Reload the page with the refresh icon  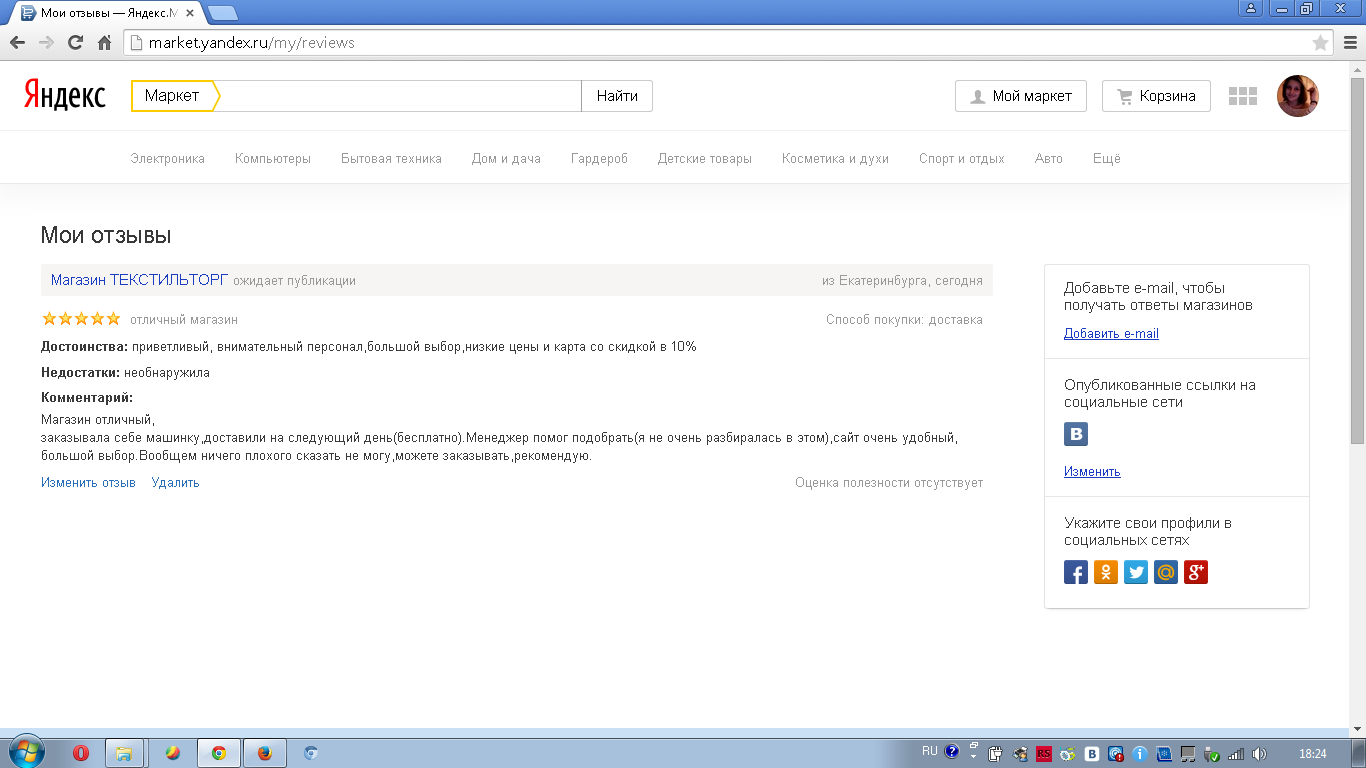75,43
